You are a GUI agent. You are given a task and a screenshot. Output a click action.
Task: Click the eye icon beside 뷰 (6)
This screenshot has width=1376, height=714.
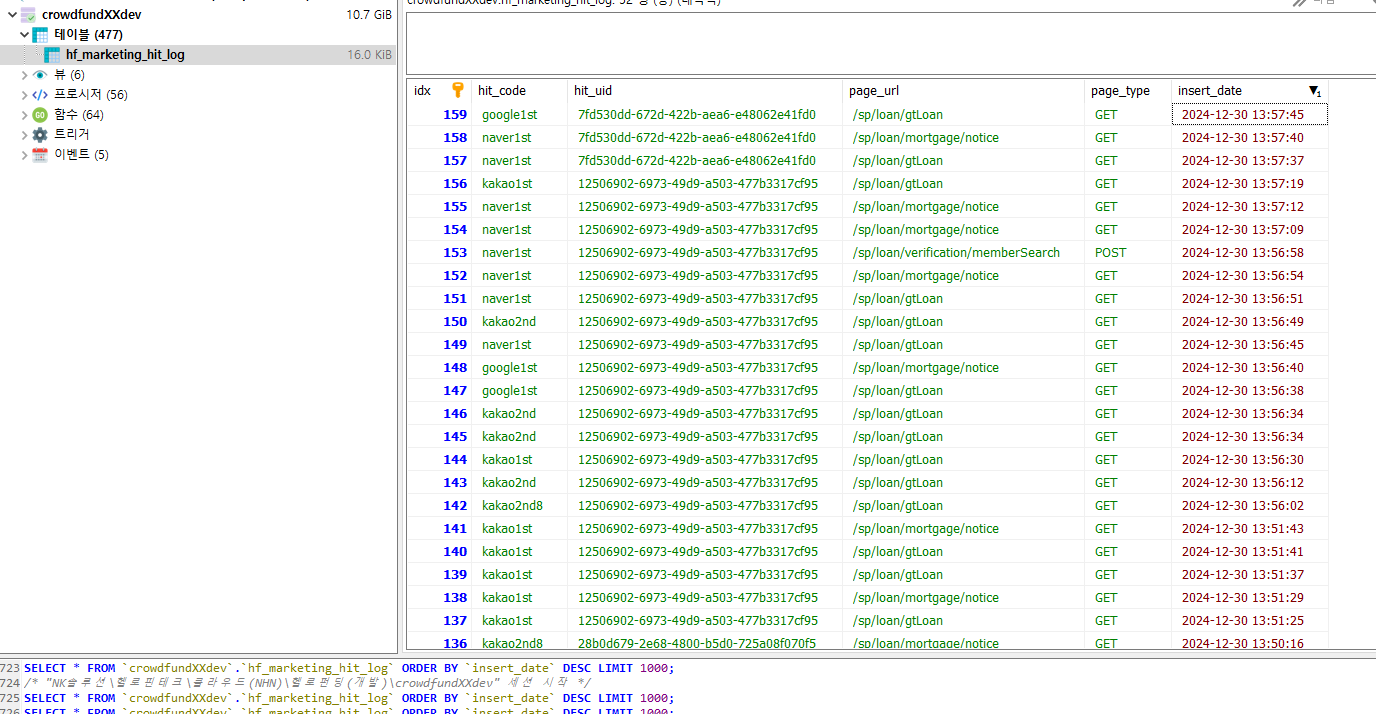(x=40, y=75)
